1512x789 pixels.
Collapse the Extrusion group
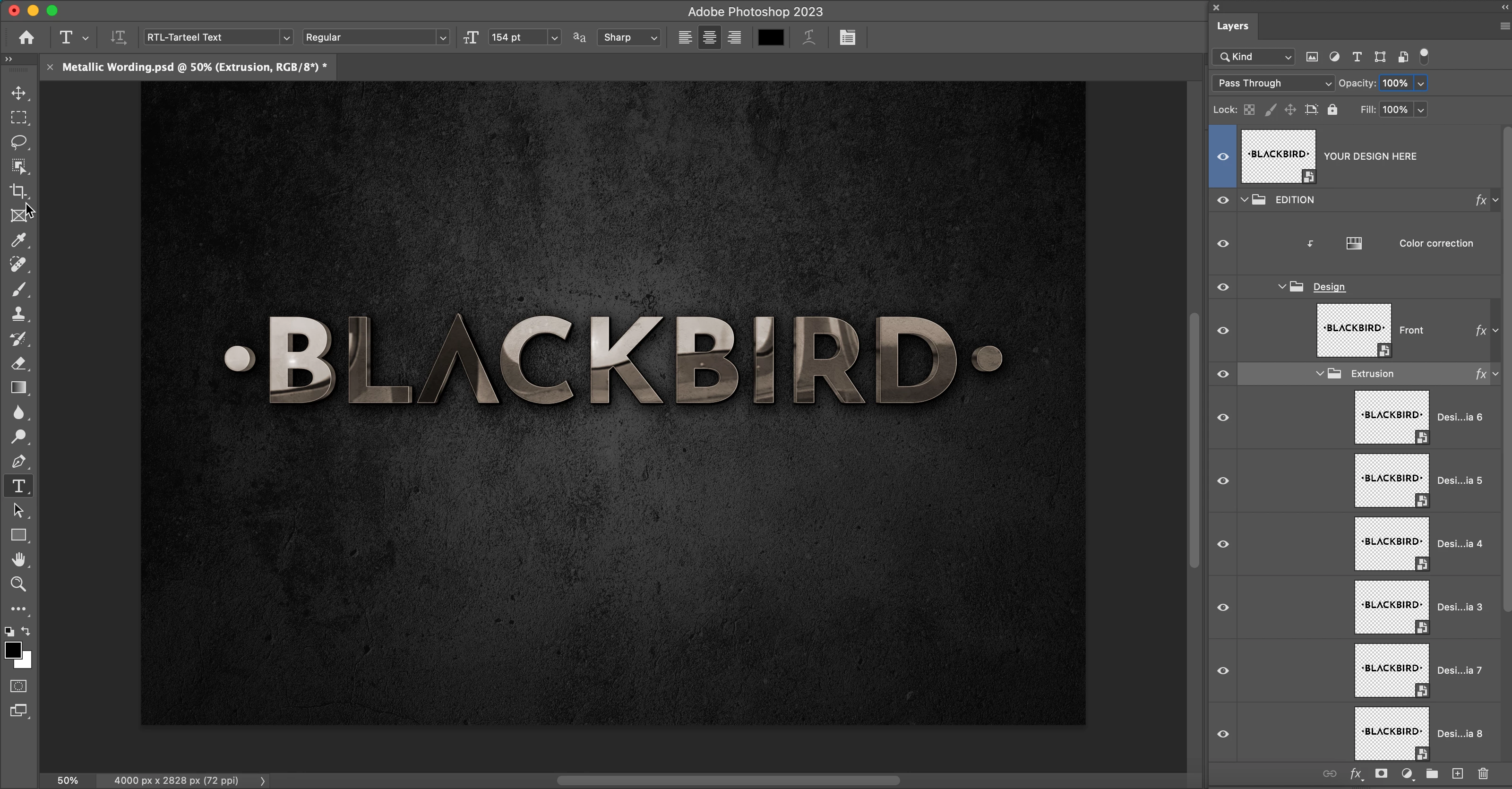(x=1320, y=373)
